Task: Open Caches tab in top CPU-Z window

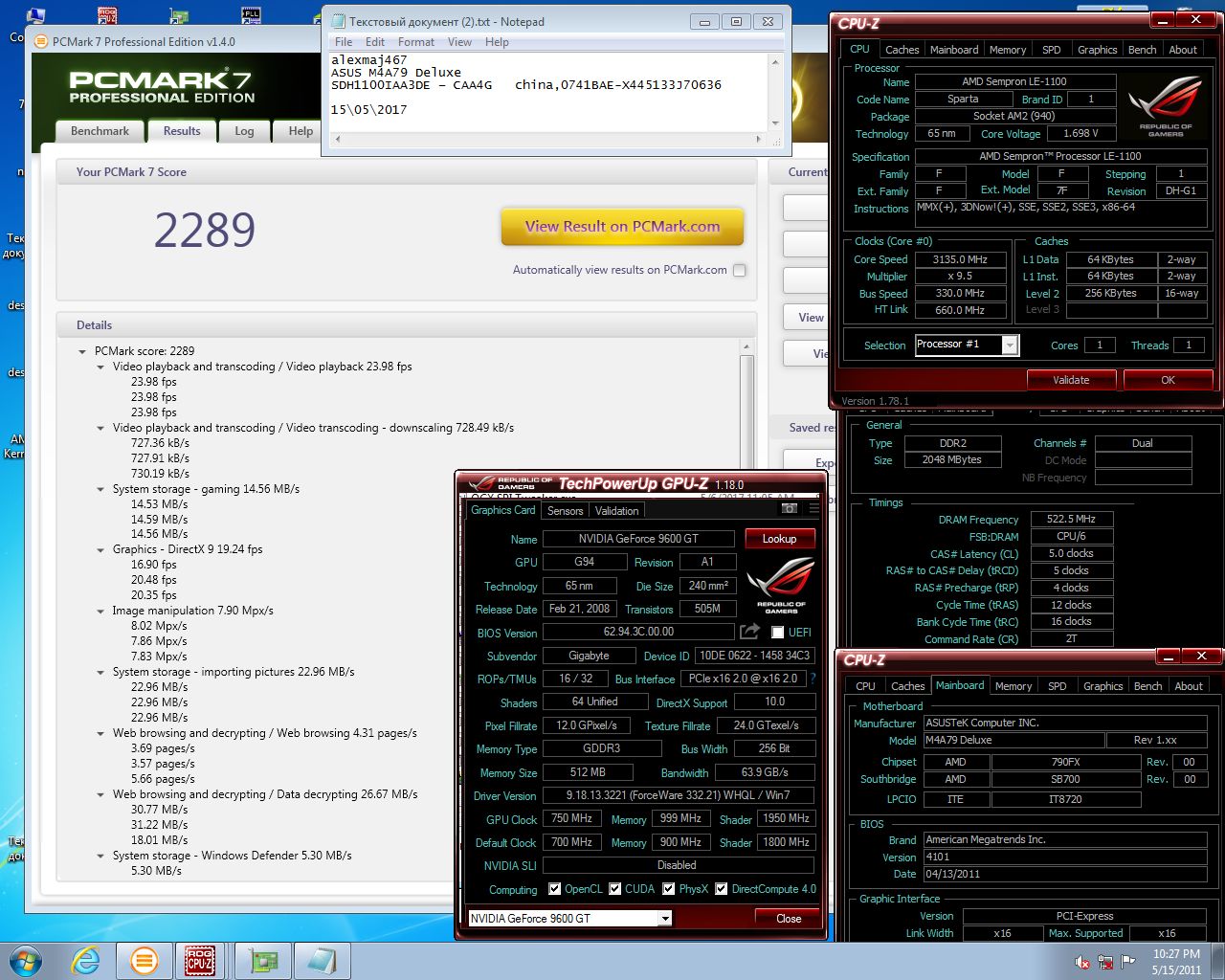Action: pyautogui.click(x=902, y=50)
